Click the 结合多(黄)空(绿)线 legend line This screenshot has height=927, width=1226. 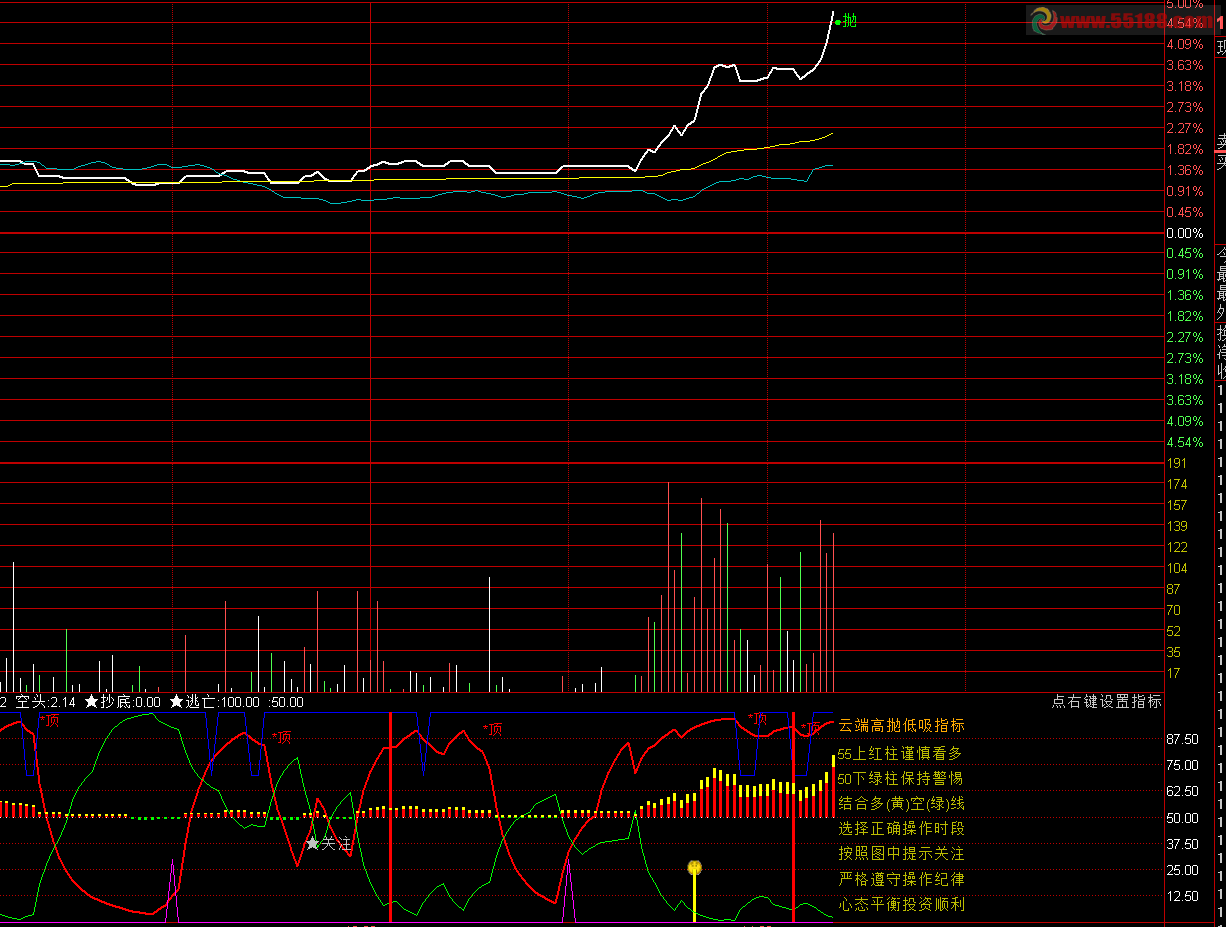[902, 803]
